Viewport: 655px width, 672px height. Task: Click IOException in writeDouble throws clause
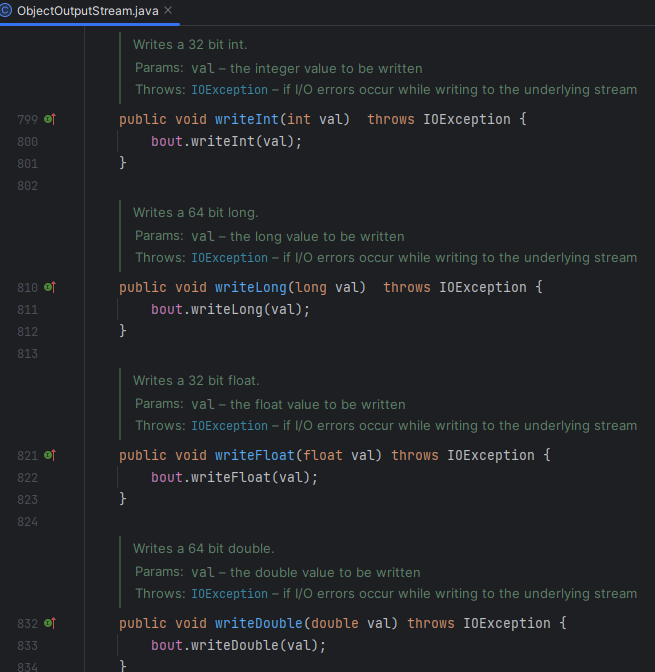(x=507, y=623)
